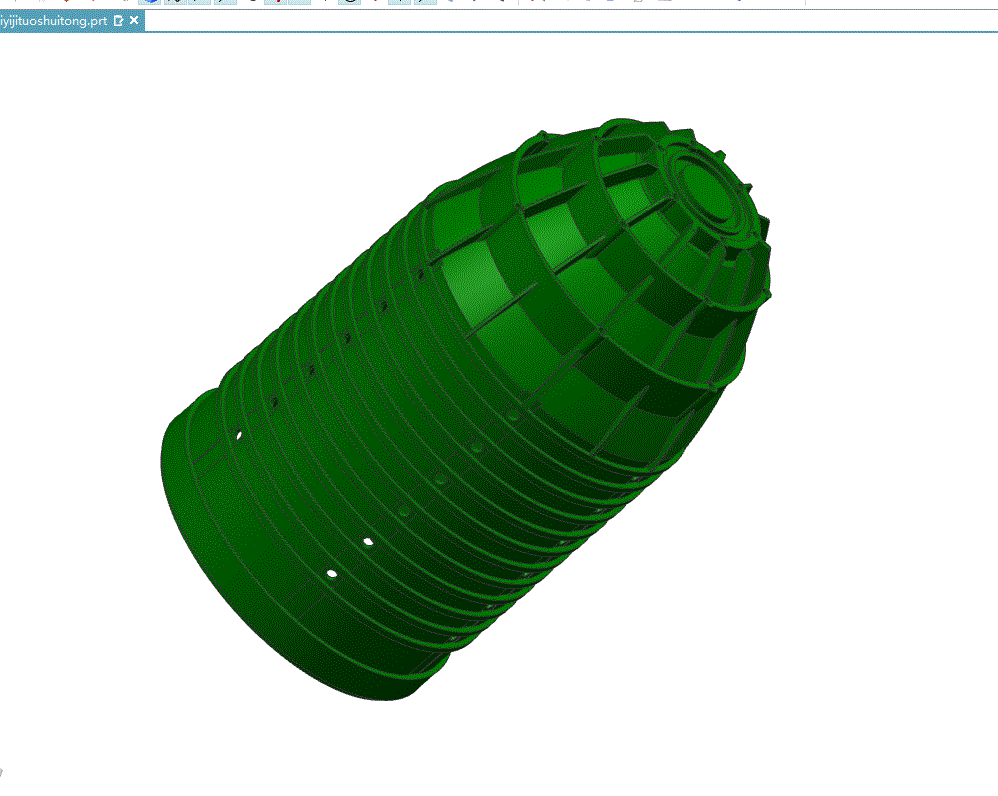This screenshot has height=796, width=998.
Task: Close the iyijituoshuitong.prt tab
Action: [134, 20]
